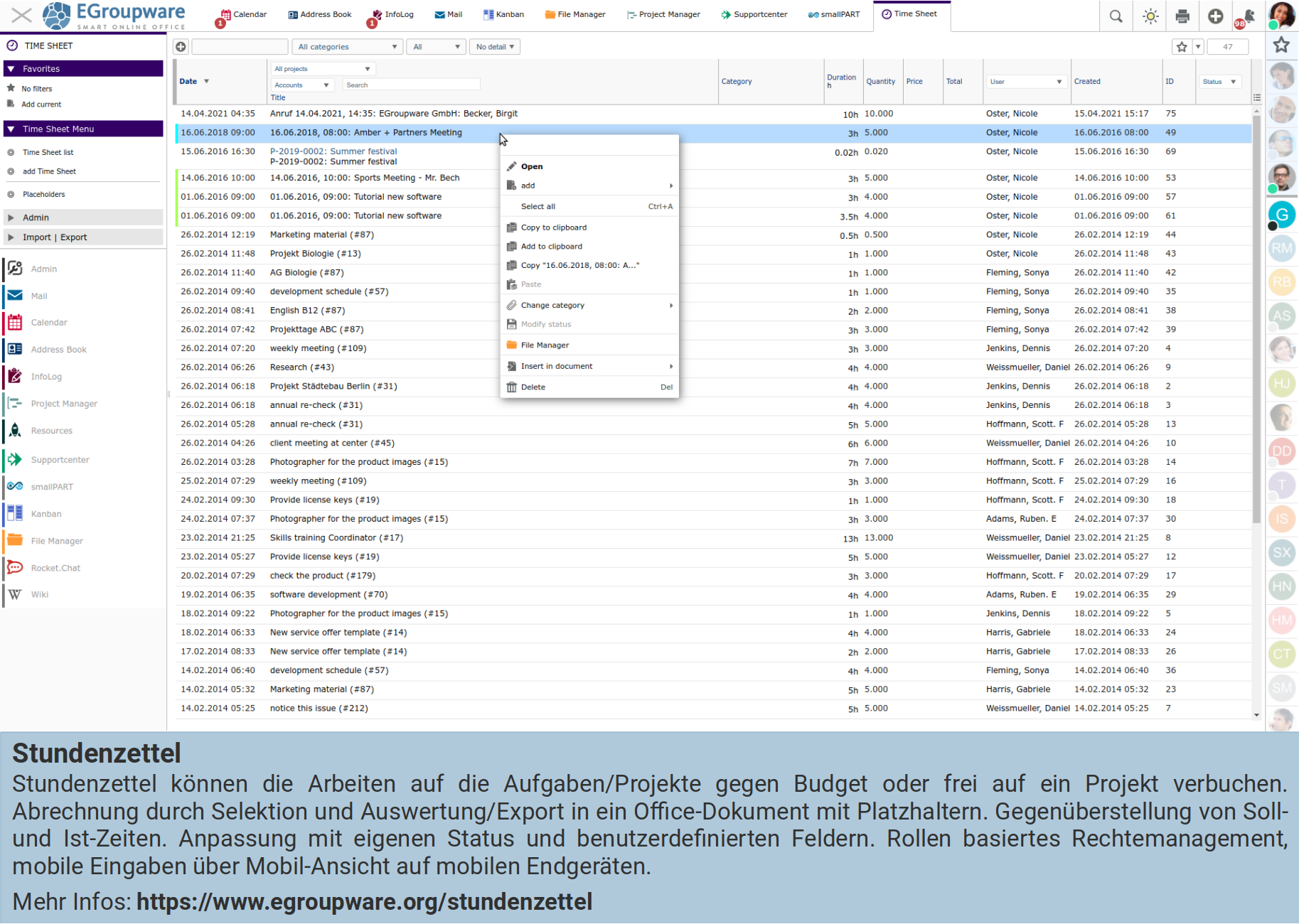The image size is (1299, 924).
Task: Click the title Search input field
Action: 410,85
